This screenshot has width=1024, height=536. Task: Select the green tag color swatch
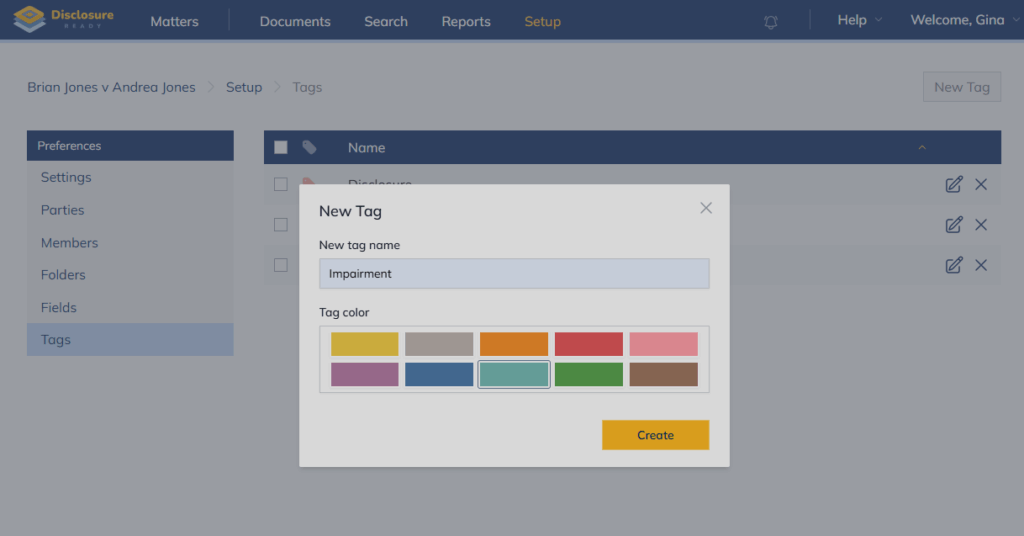[x=589, y=374]
